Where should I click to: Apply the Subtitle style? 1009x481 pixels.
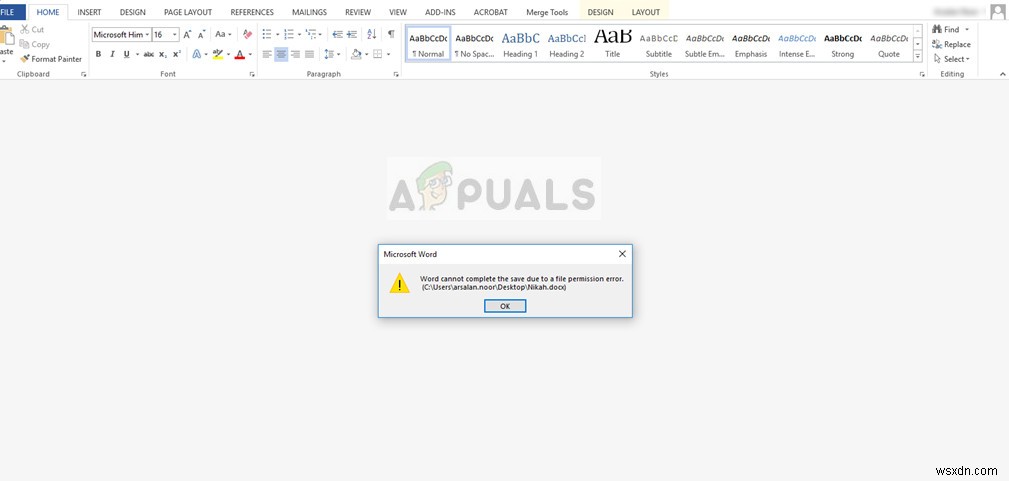point(658,44)
